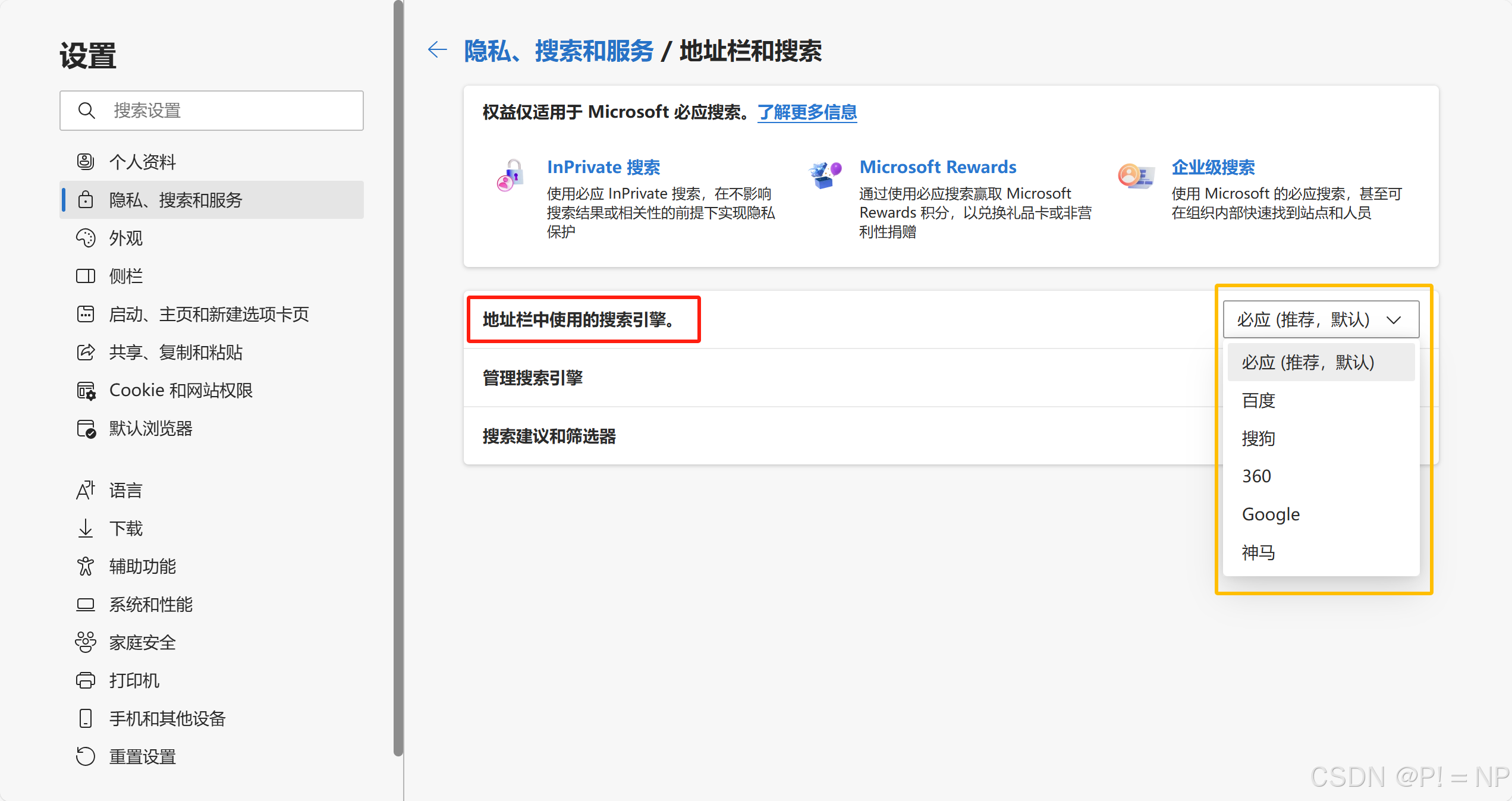The width and height of the screenshot is (1512, 801).
Task: Select 神马 in the search engine list
Action: [x=1259, y=552]
